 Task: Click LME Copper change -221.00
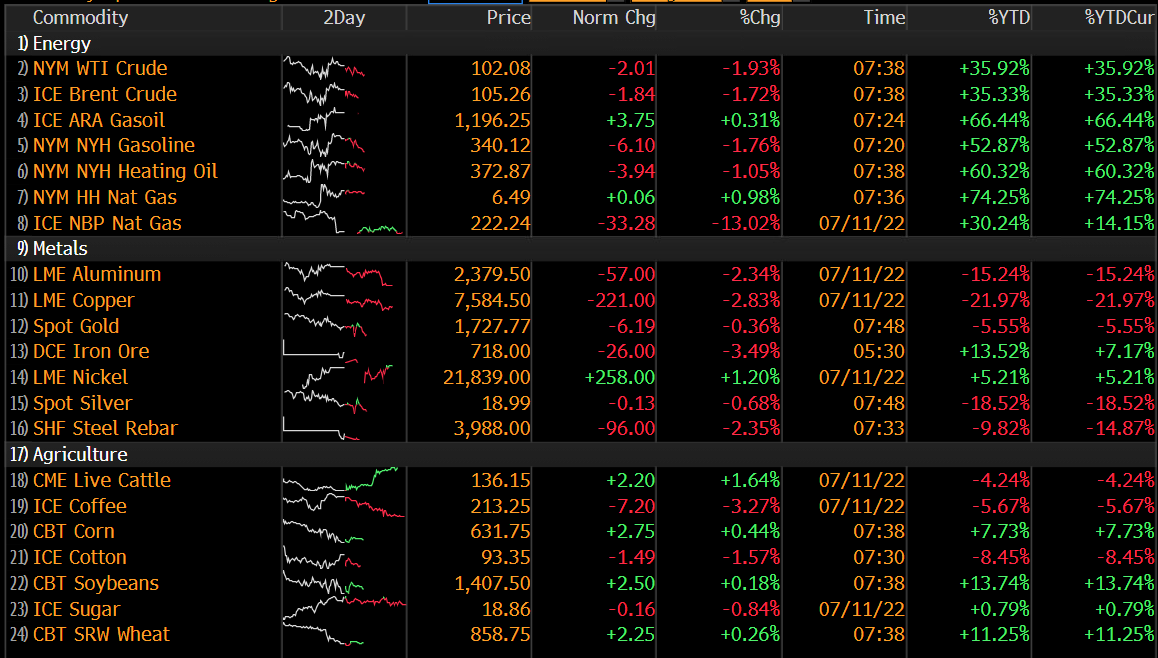(621, 300)
